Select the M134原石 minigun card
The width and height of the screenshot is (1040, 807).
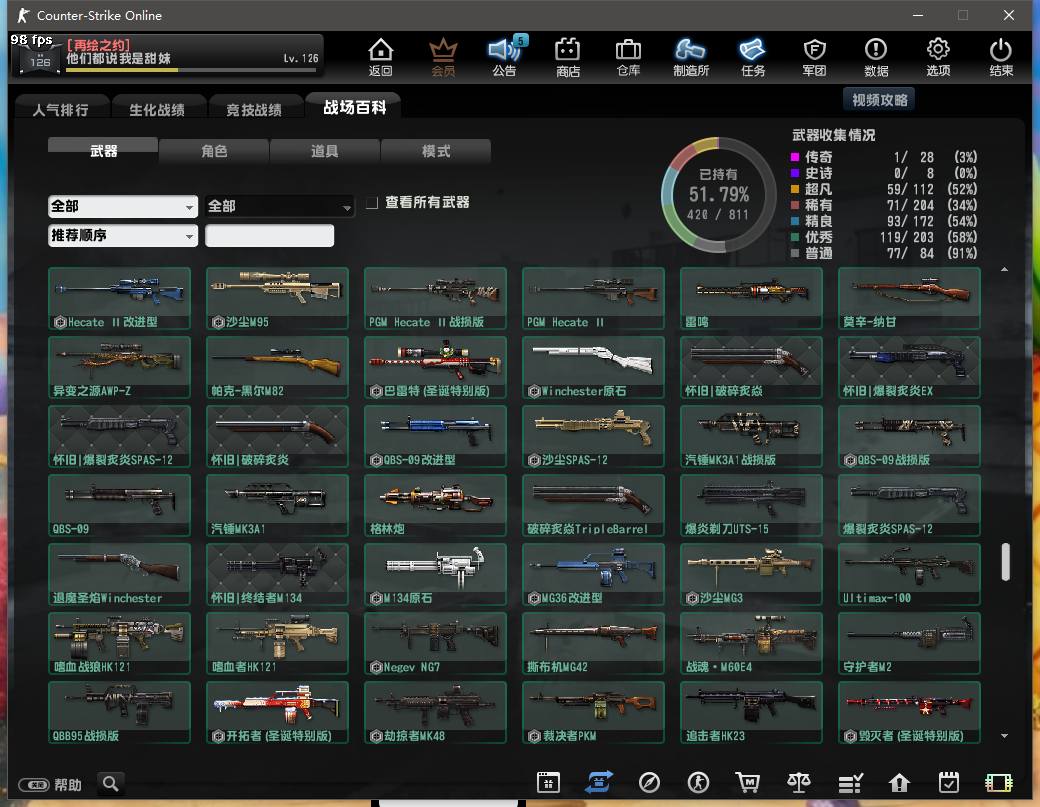click(x=435, y=574)
